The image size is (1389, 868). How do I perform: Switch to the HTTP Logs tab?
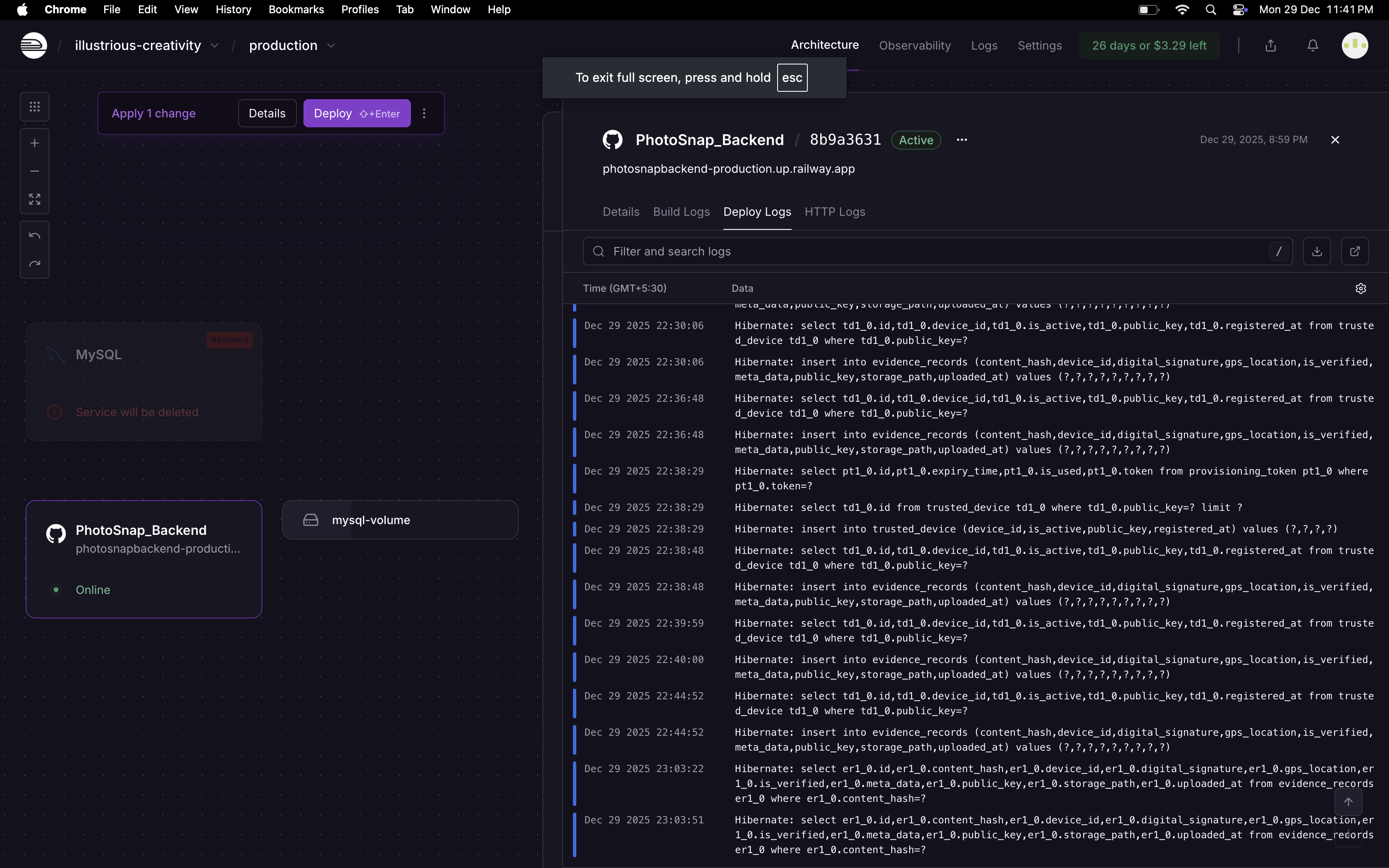[x=835, y=212]
